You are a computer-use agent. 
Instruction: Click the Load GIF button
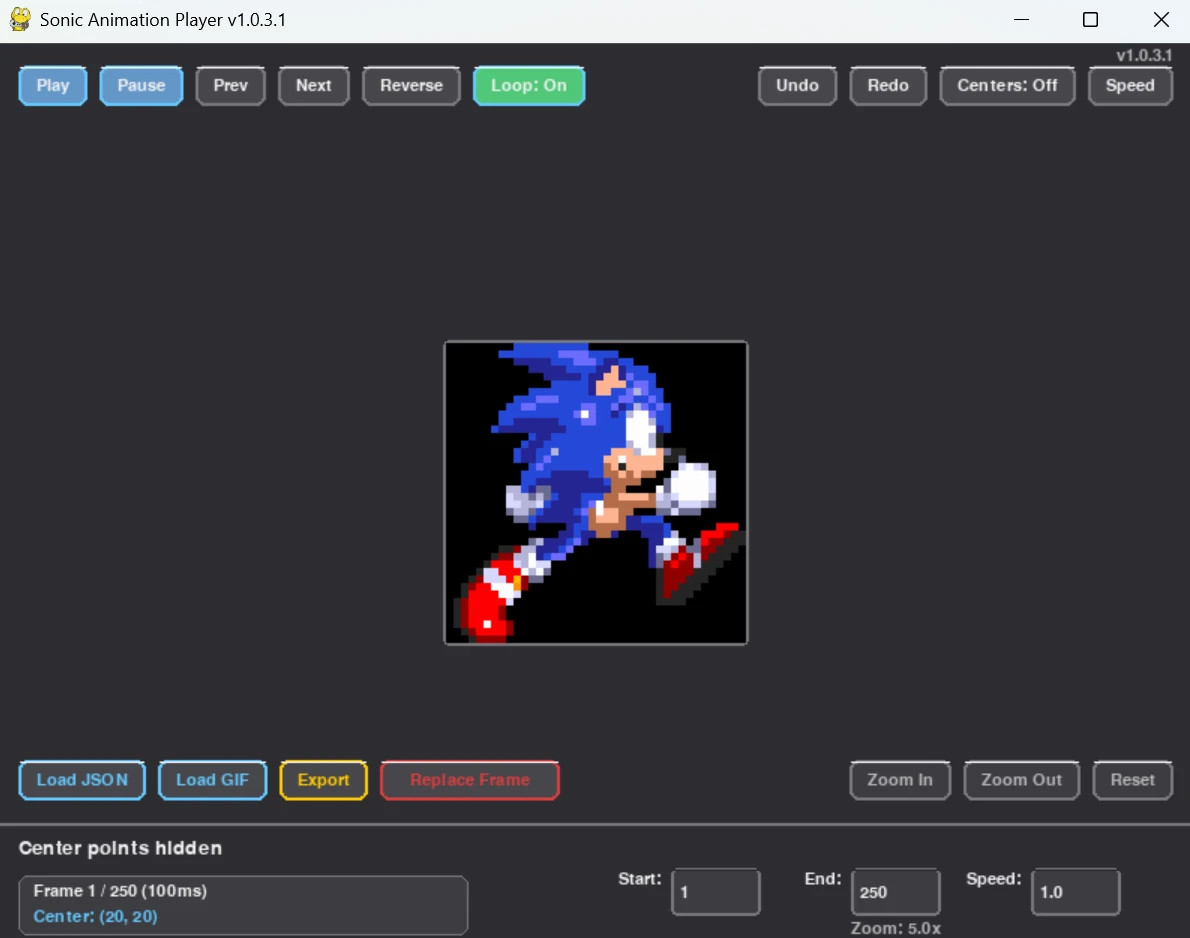coord(212,780)
